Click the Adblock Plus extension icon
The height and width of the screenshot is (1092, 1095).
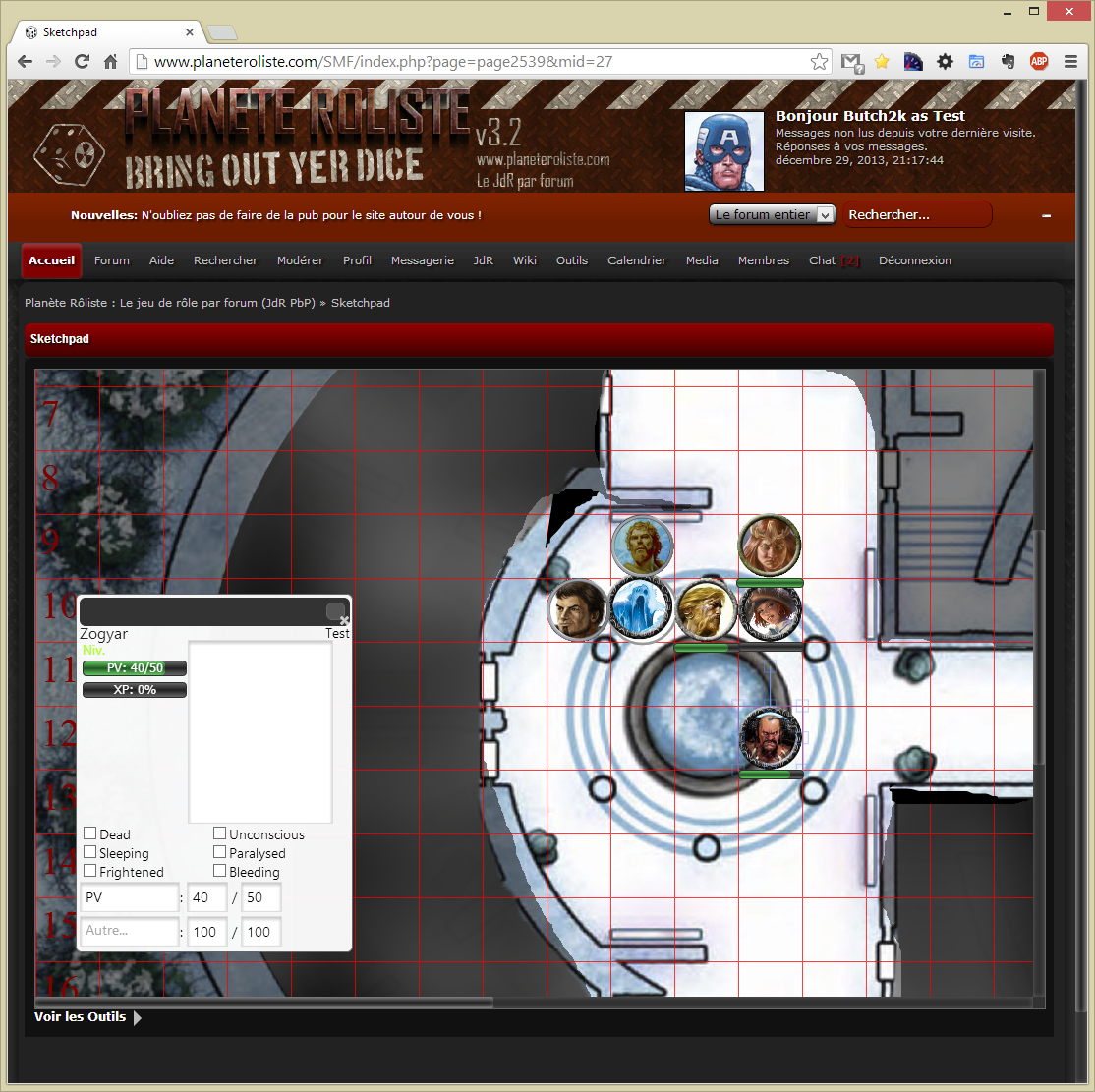tap(1038, 62)
